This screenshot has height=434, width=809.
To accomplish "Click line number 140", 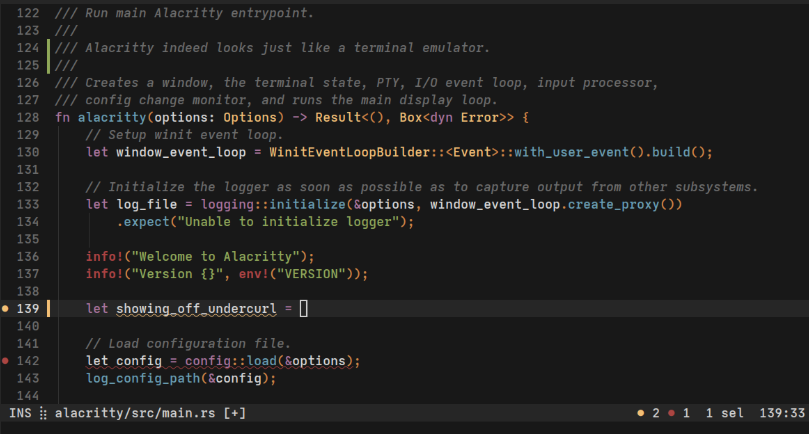I will pos(28,326).
